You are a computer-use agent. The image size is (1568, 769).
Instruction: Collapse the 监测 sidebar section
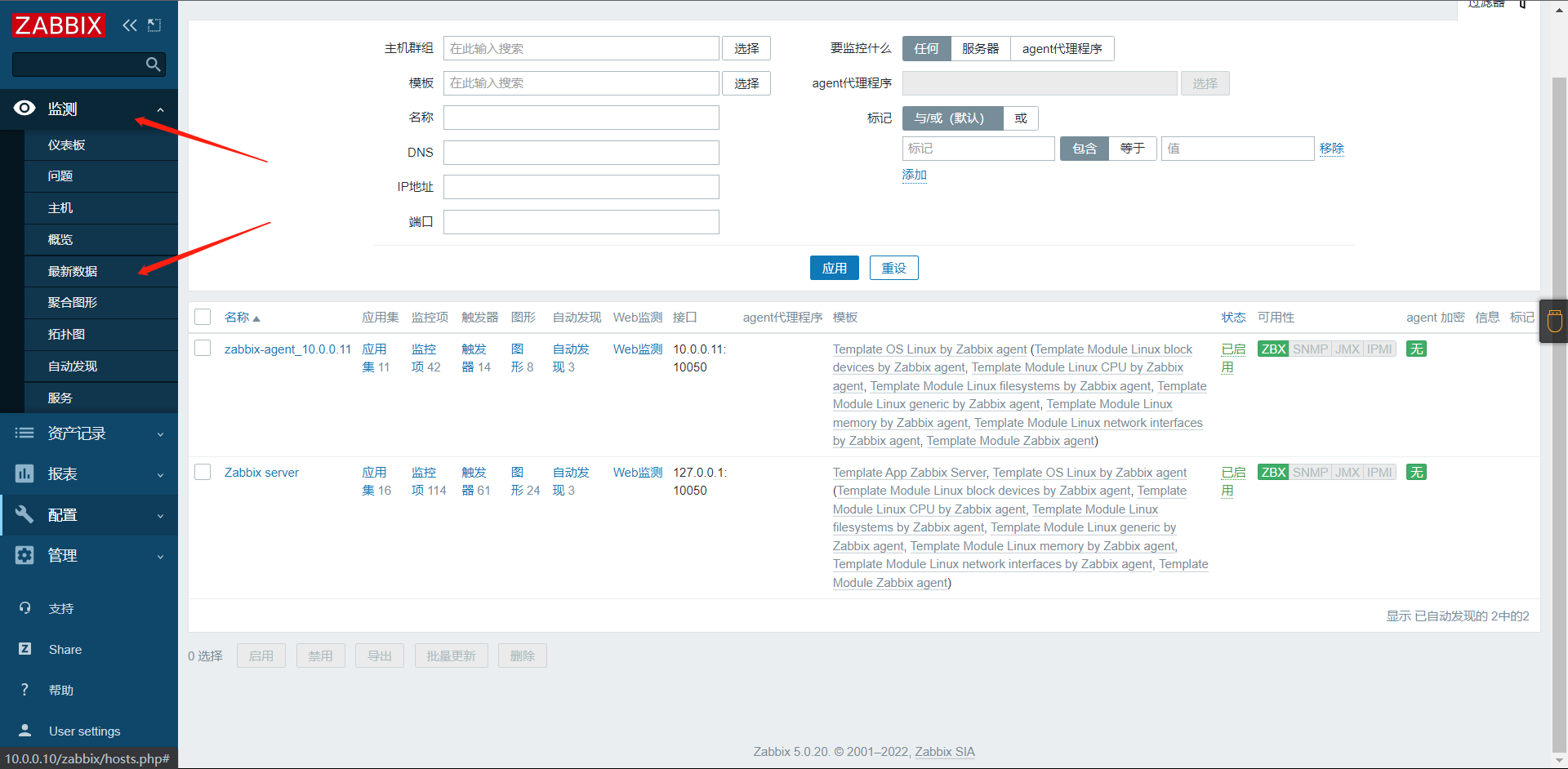(89, 109)
